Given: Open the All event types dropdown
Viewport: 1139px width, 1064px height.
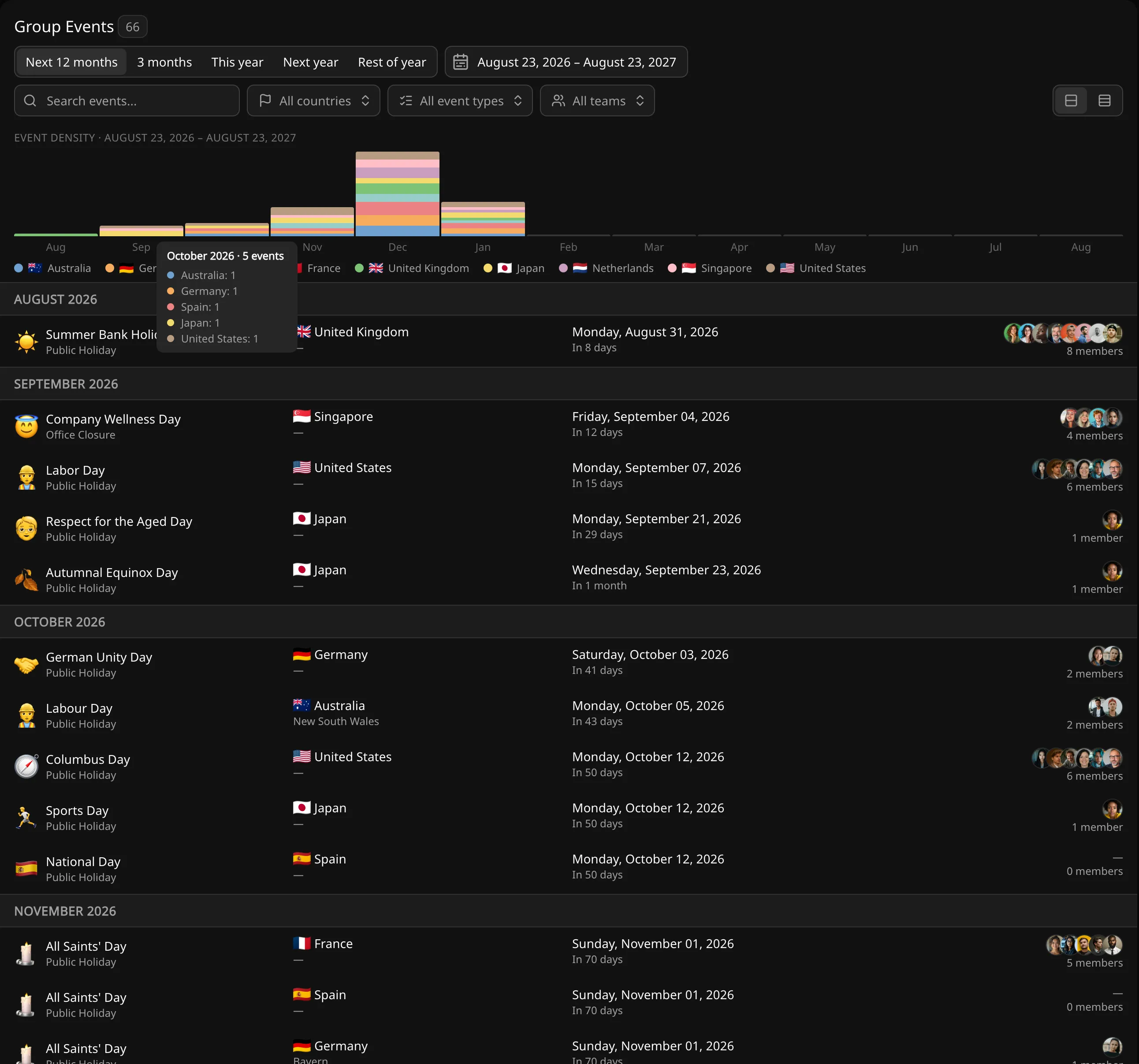Looking at the screenshot, I should [460, 101].
